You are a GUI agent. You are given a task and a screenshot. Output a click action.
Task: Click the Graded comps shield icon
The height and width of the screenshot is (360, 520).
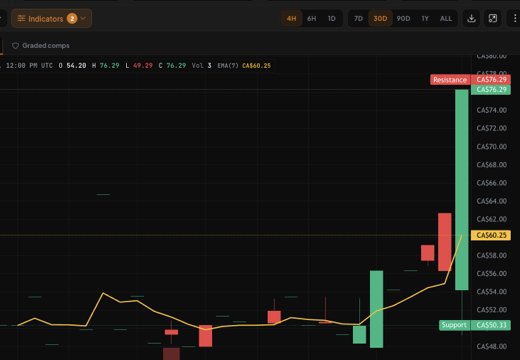point(15,46)
